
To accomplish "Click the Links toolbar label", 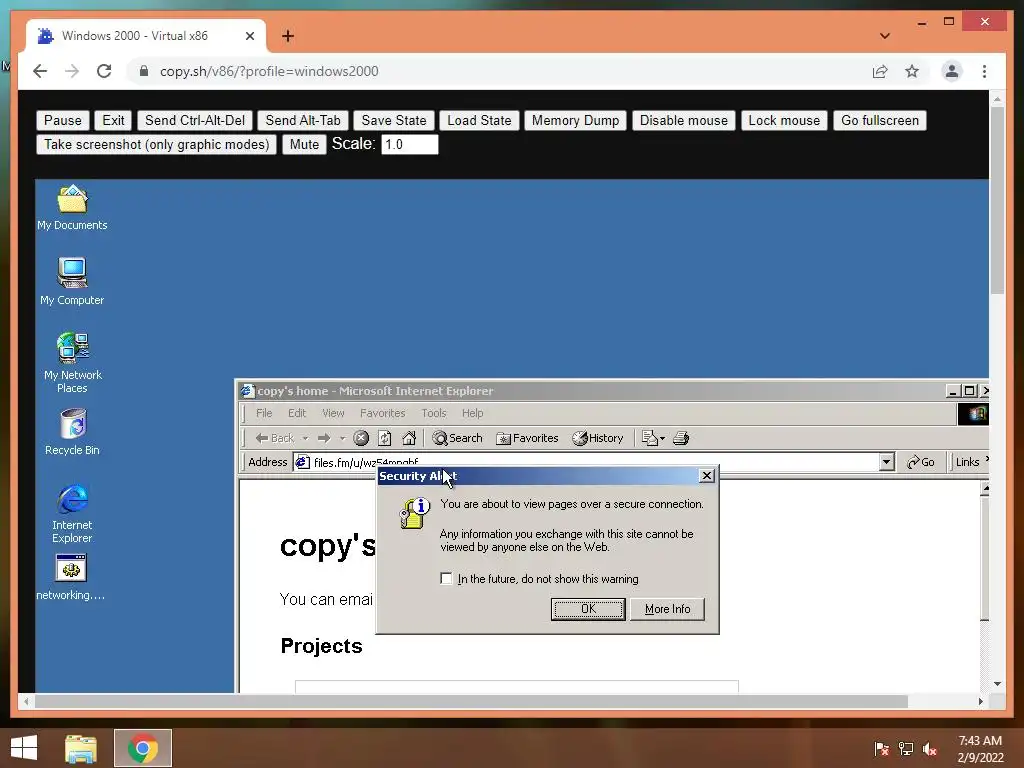I will 967,462.
